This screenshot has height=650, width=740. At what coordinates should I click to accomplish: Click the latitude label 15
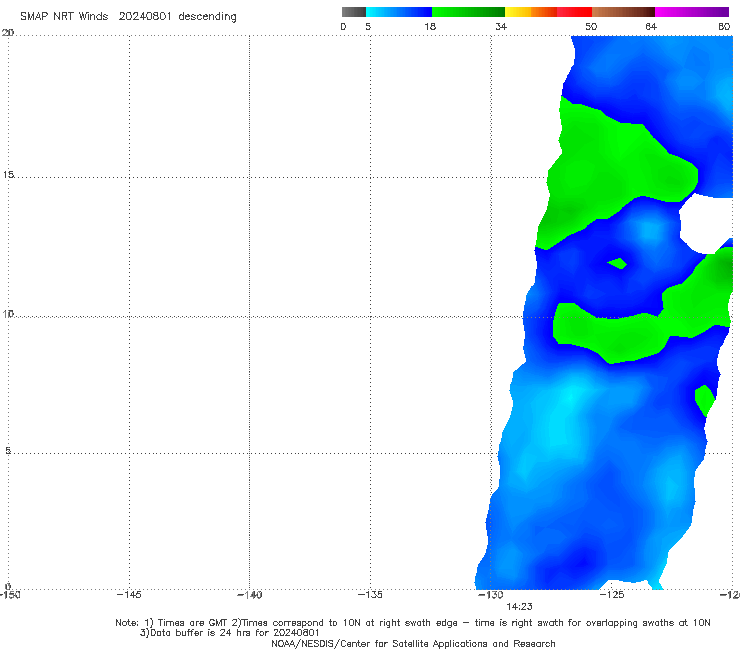[x=8, y=175]
